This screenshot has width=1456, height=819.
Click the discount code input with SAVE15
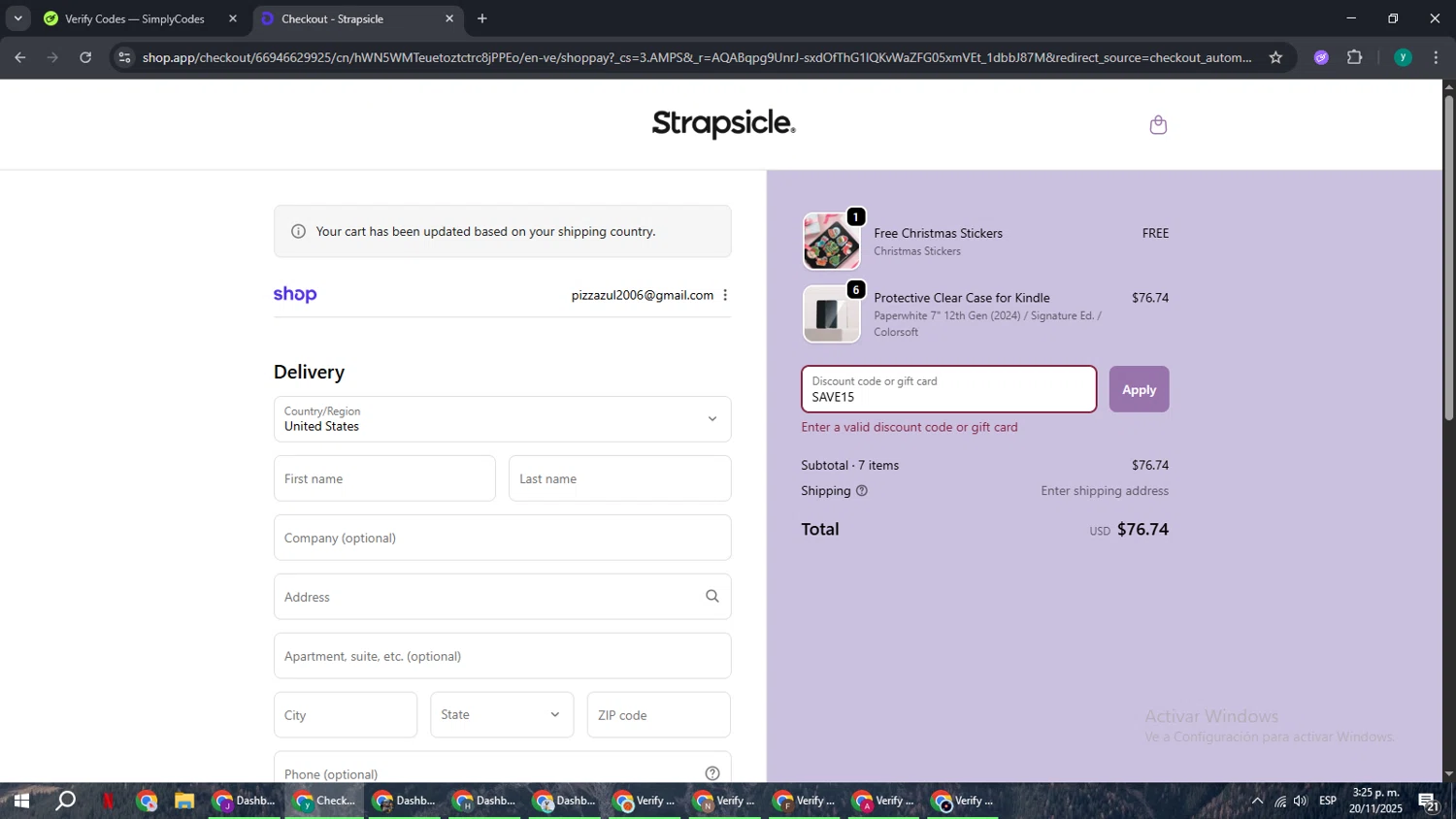click(948, 389)
